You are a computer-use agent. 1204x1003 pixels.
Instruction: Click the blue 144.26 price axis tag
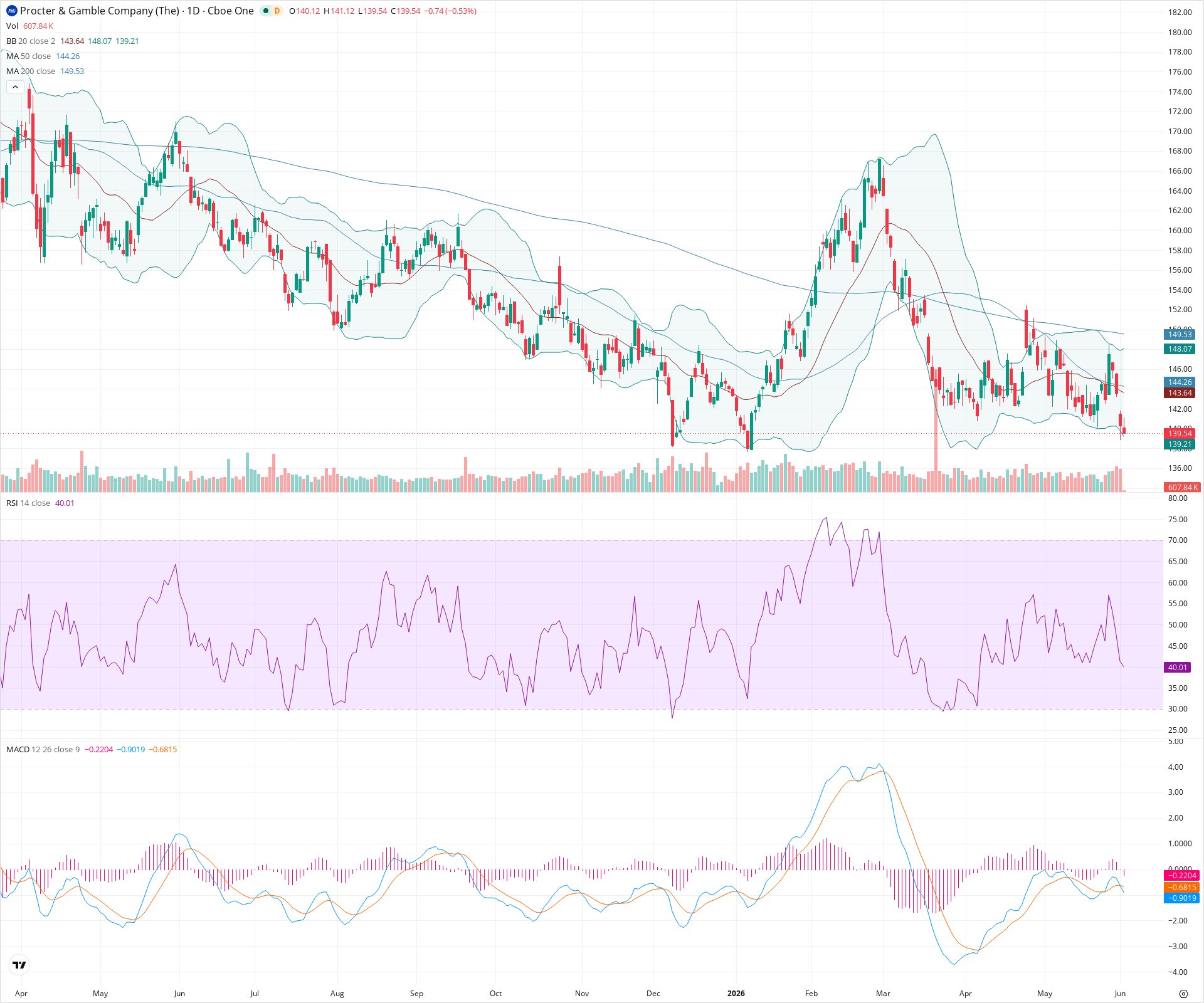[1180, 382]
